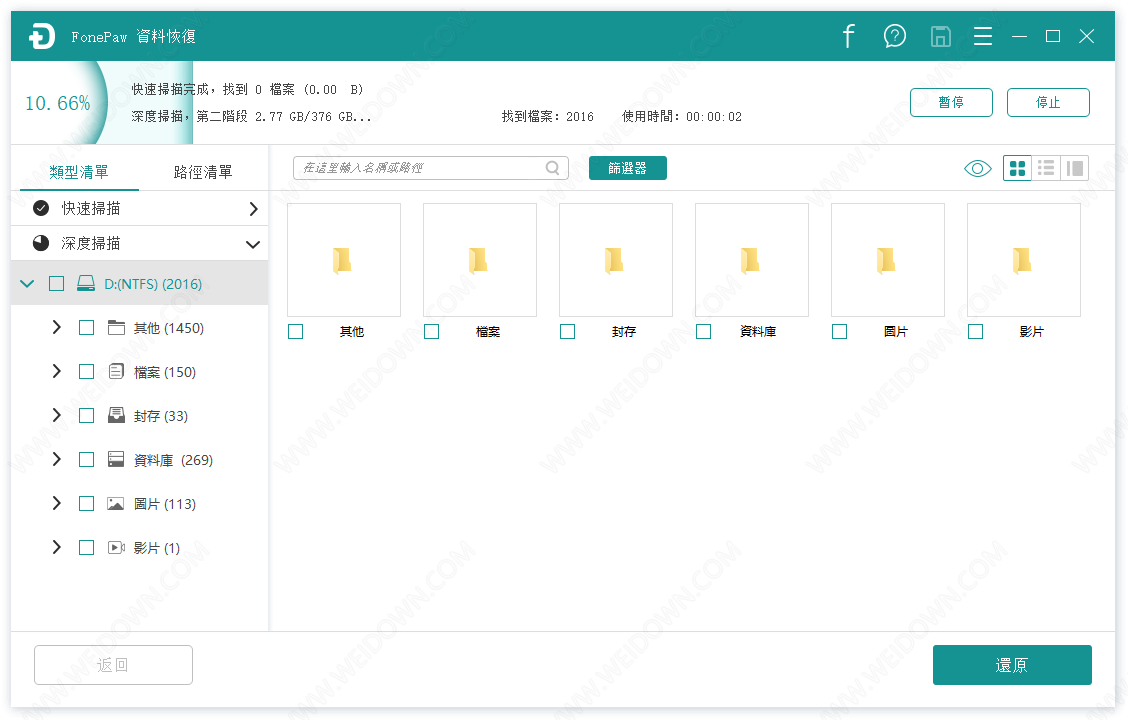Tick checkbox under 資料庫 folder thumbnail
The image size is (1128, 720).
703,332
